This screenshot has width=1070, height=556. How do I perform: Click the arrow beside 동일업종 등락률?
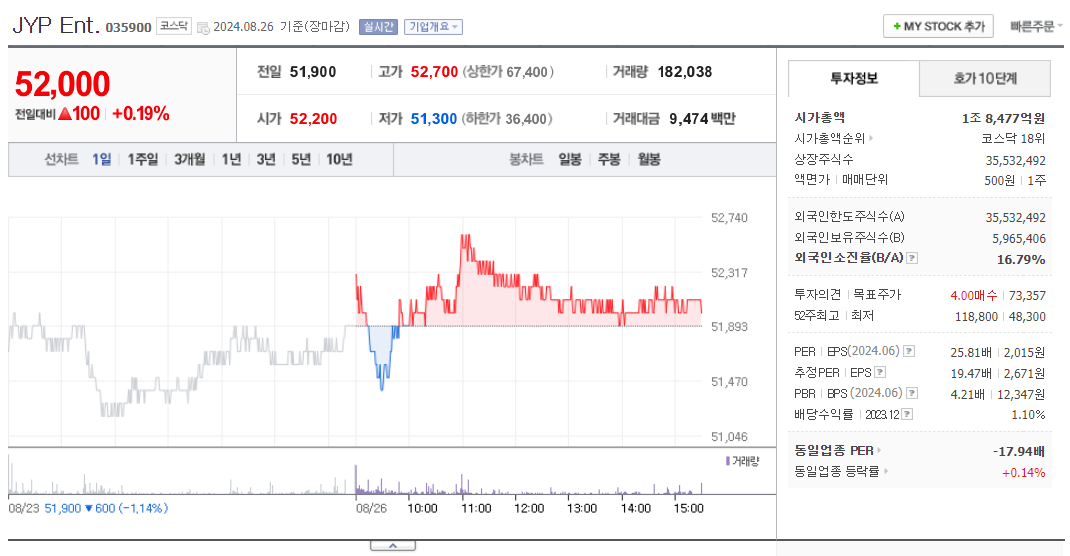pos(886,471)
